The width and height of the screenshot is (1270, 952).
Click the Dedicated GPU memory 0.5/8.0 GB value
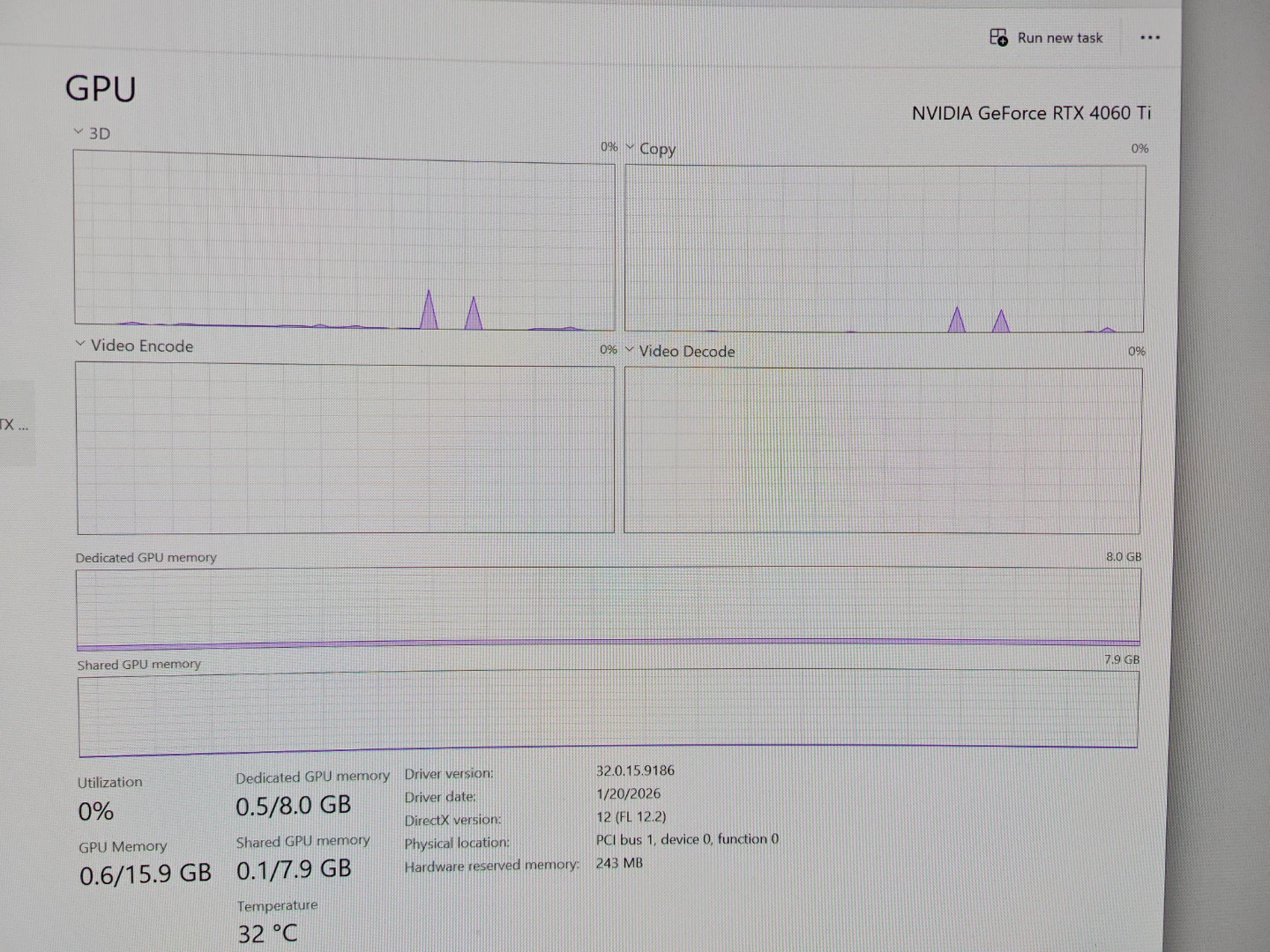point(294,806)
